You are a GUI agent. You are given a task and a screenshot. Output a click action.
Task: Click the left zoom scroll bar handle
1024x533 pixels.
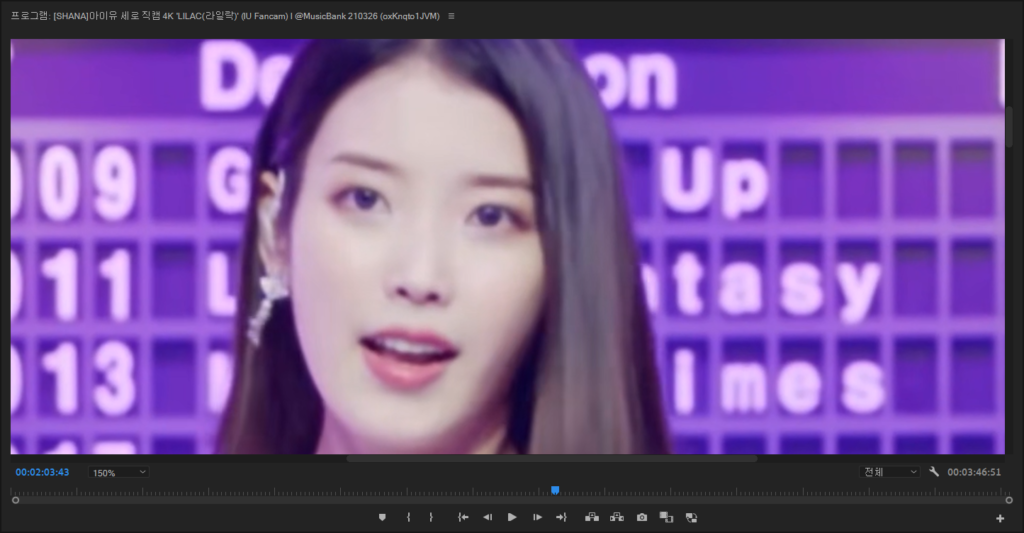(x=16, y=500)
